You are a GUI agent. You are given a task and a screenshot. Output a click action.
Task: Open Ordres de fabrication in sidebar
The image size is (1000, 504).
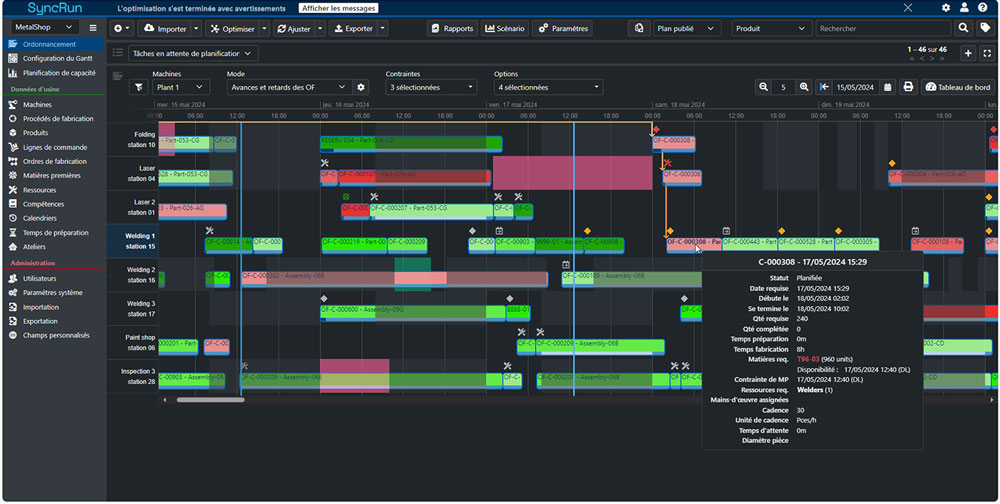(54, 161)
